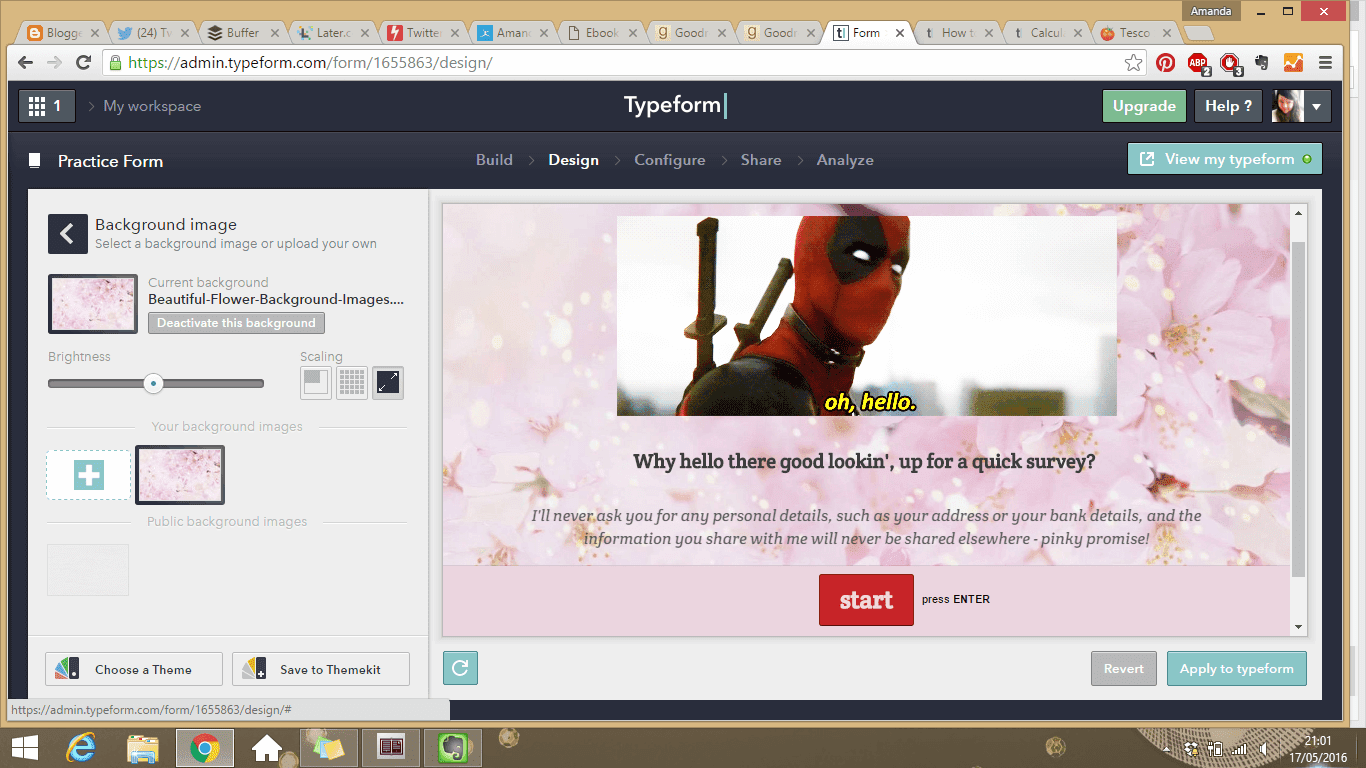Click the red start button in preview
Image resolution: width=1366 pixels, height=768 pixels.
(x=866, y=600)
